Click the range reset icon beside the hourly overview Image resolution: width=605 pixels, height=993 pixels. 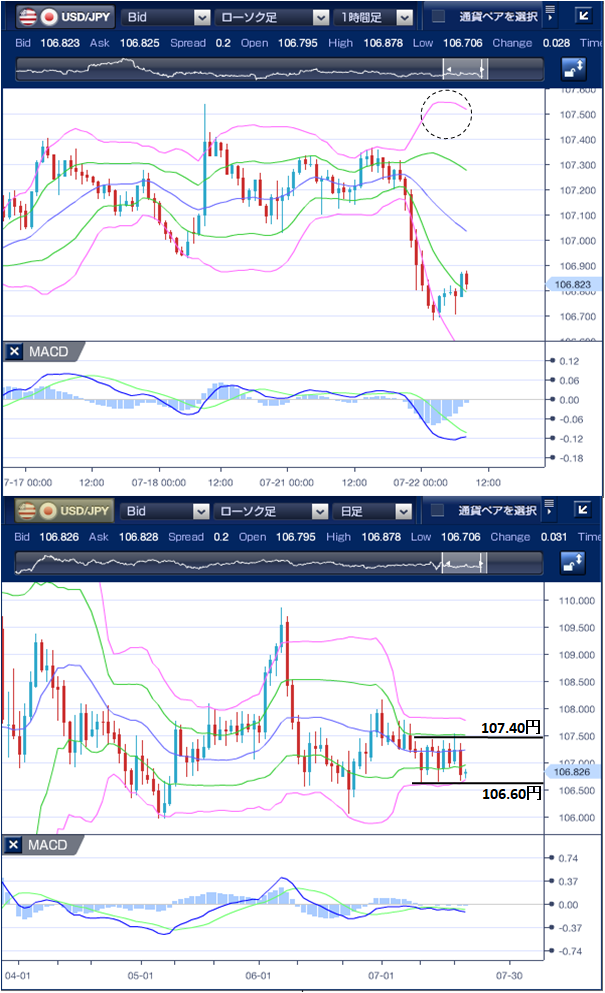(573, 69)
